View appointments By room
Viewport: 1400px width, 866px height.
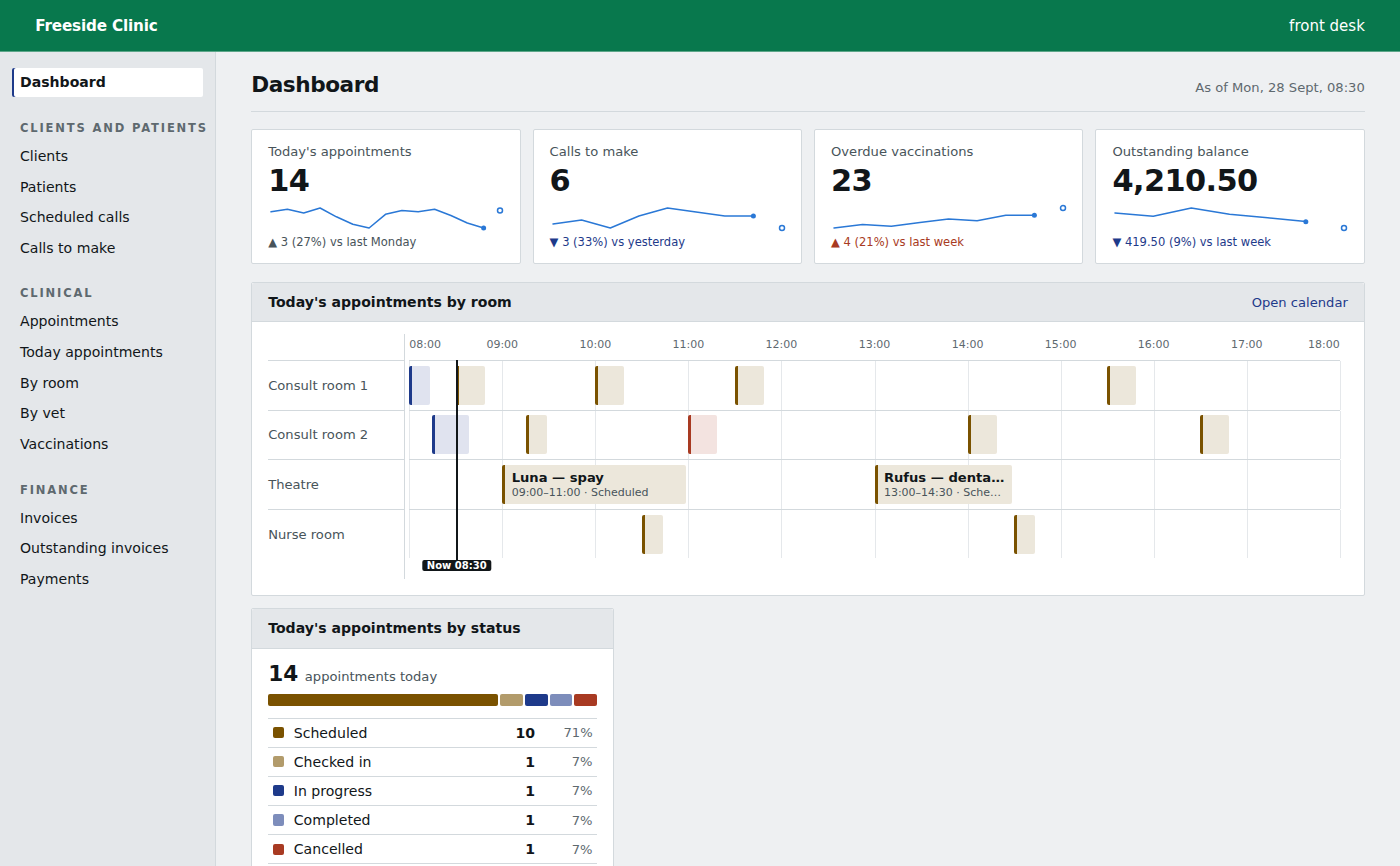pos(49,383)
